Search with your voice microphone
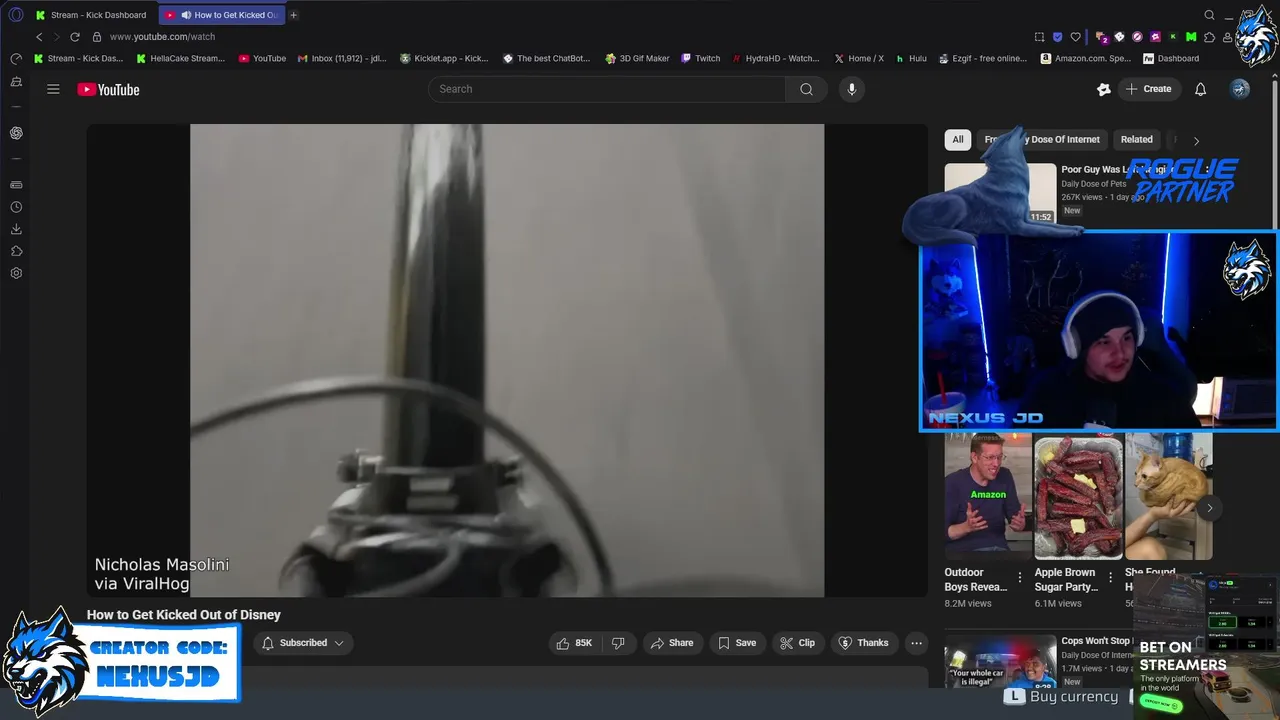The width and height of the screenshot is (1280, 720). 852,89
